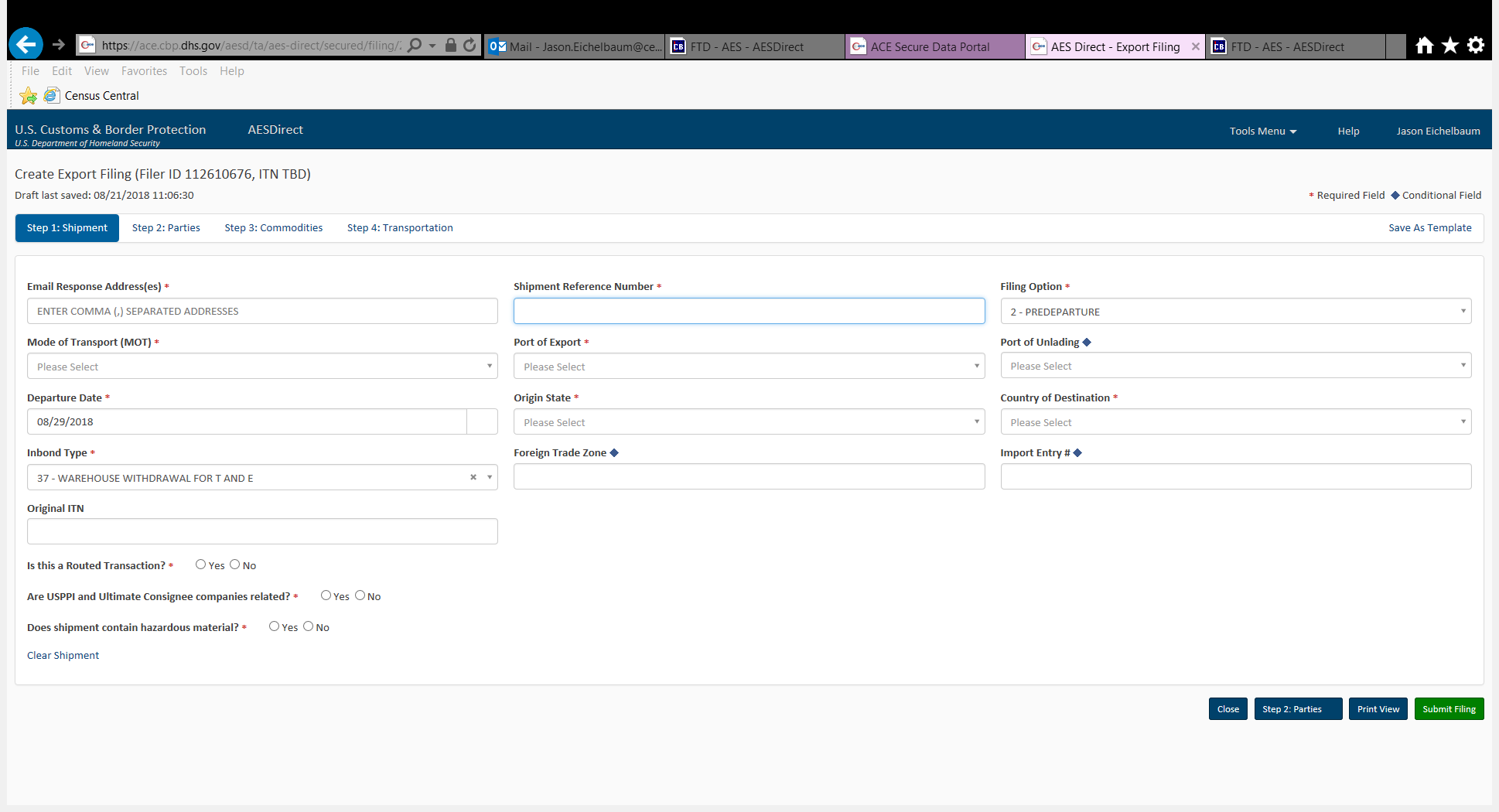Open favorites star icon at top right
The height and width of the screenshot is (812, 1499).
pos(1450,46)
